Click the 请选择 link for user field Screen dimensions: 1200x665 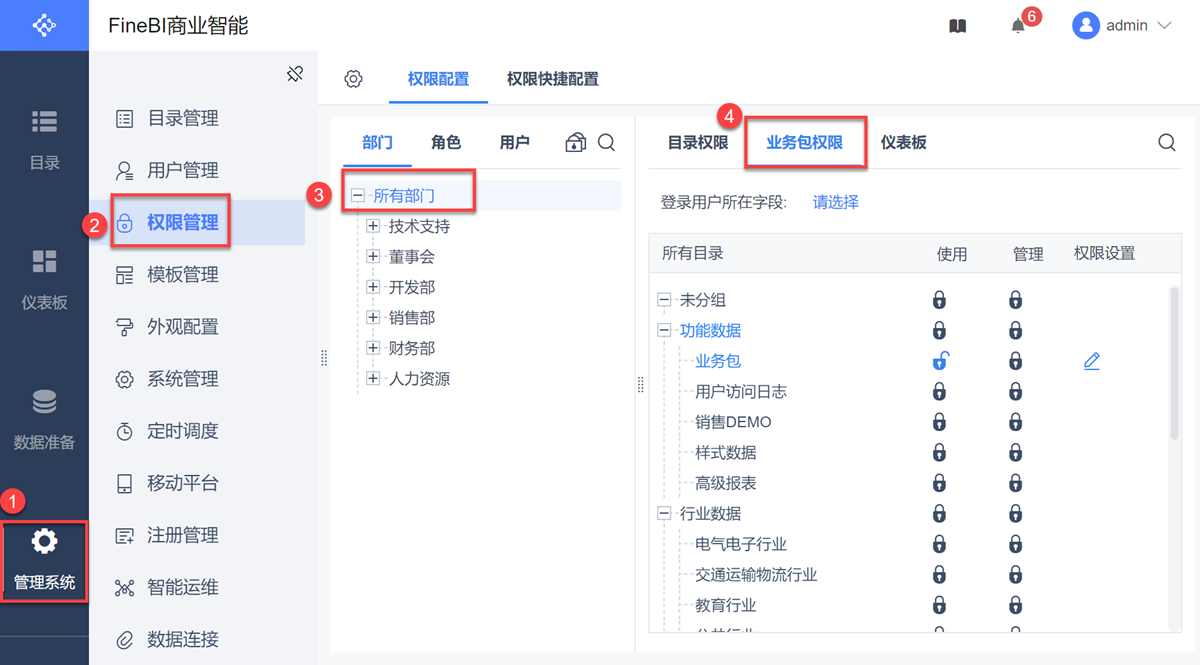click(835, 202)
